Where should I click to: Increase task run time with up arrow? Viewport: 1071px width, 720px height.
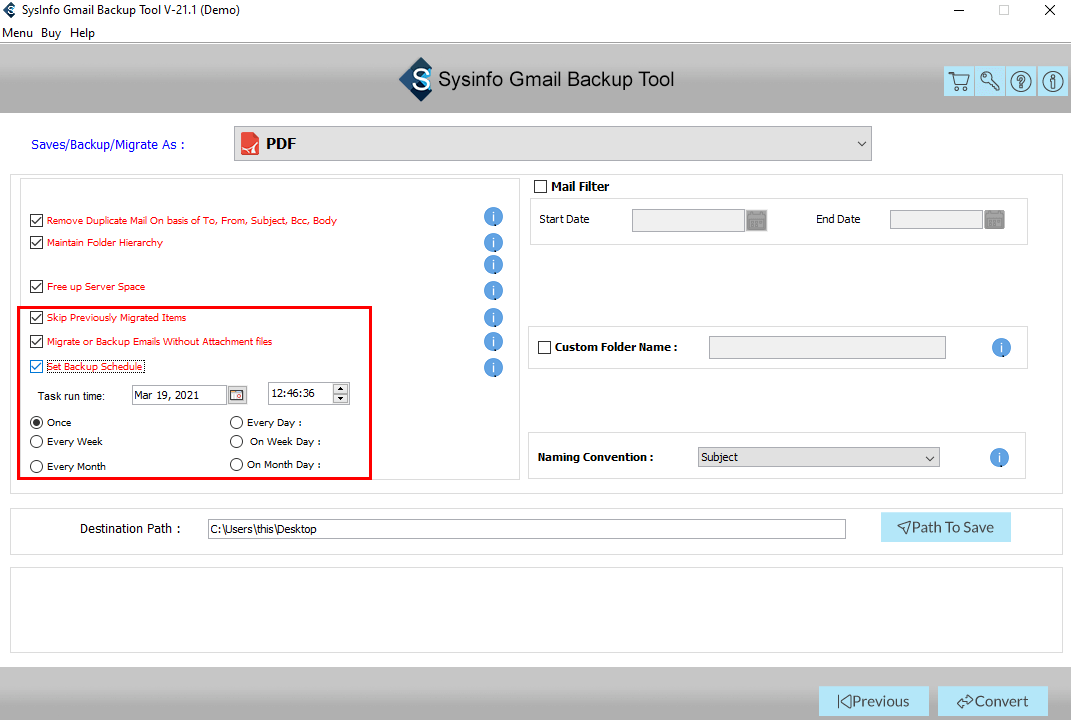[x=340, y=389]
